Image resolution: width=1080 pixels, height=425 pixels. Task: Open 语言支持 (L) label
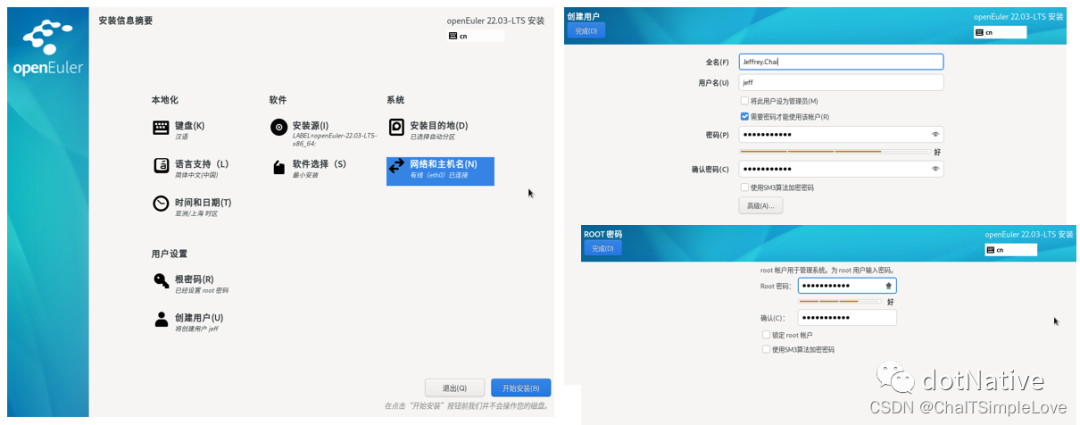[x=201, y=164]
